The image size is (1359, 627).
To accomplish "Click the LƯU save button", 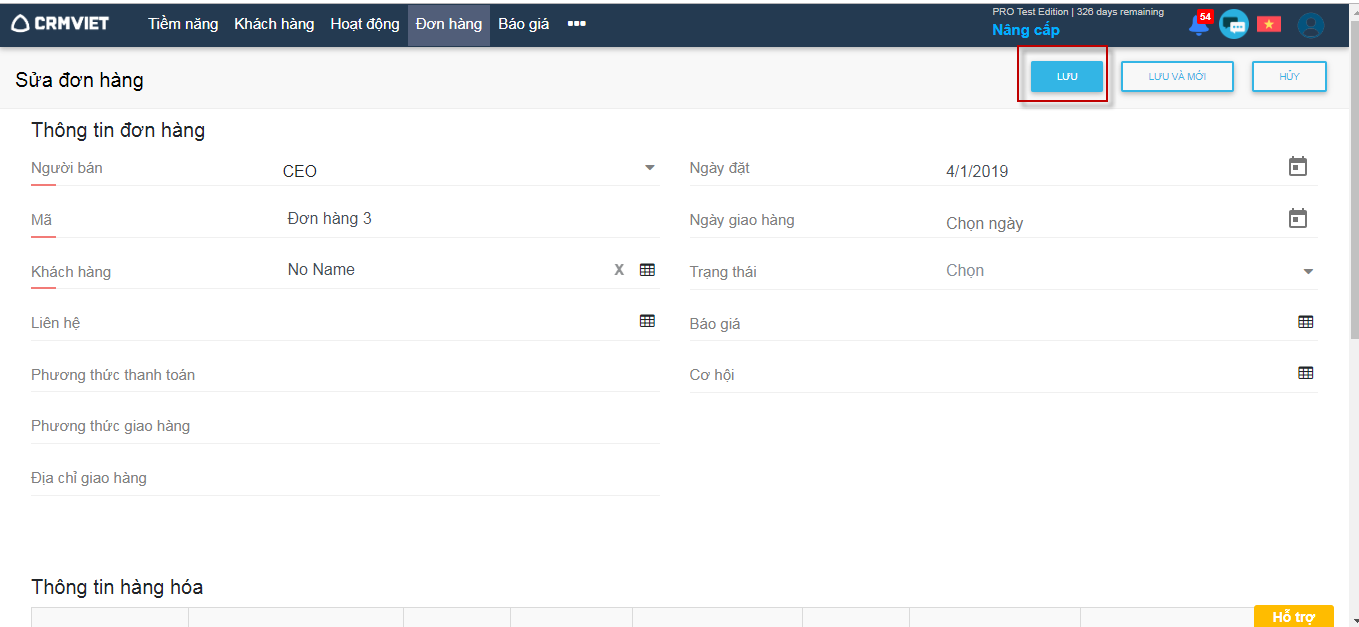I will 1067,77.
